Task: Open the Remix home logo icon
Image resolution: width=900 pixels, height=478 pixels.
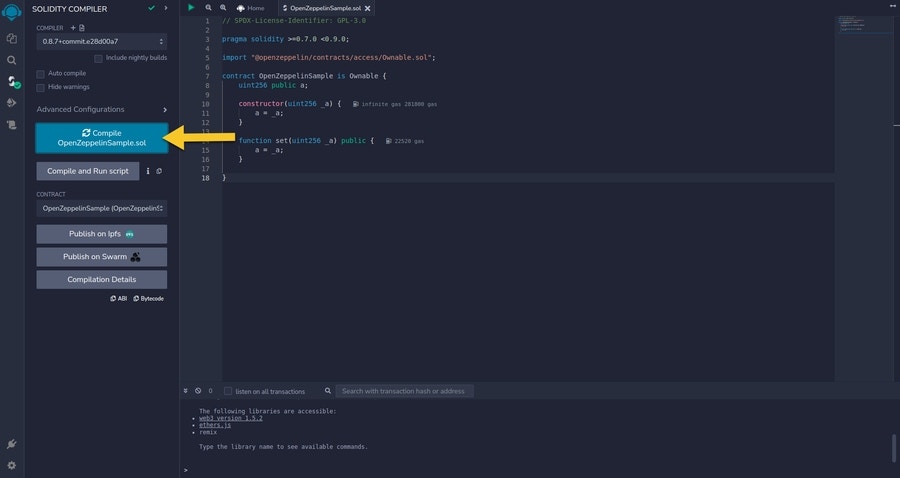Action: pyautogui.click(x=11, y=11)
